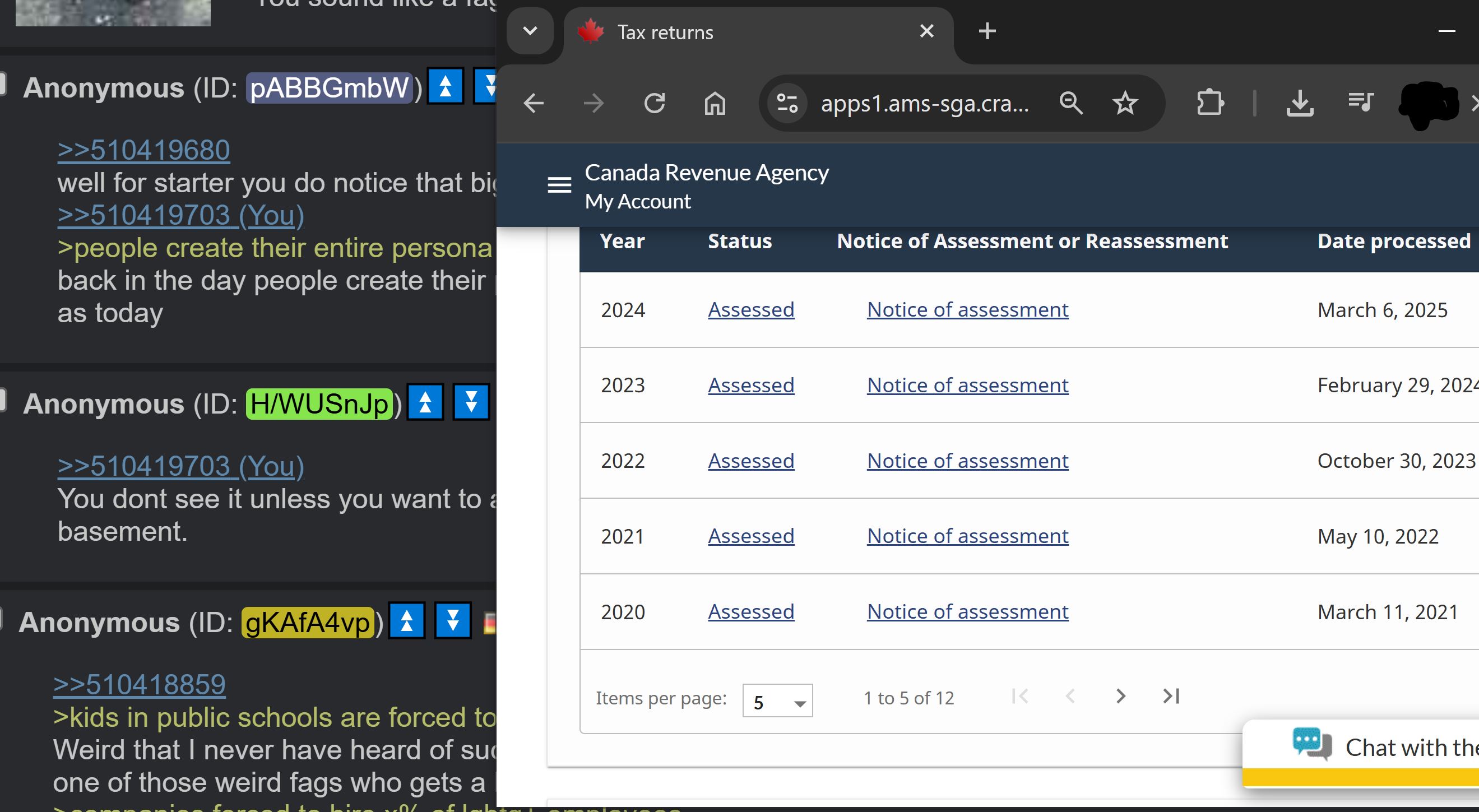Open browser home page
The height and width of the screenshot is (812, 1479).
(x=715, y=103)
